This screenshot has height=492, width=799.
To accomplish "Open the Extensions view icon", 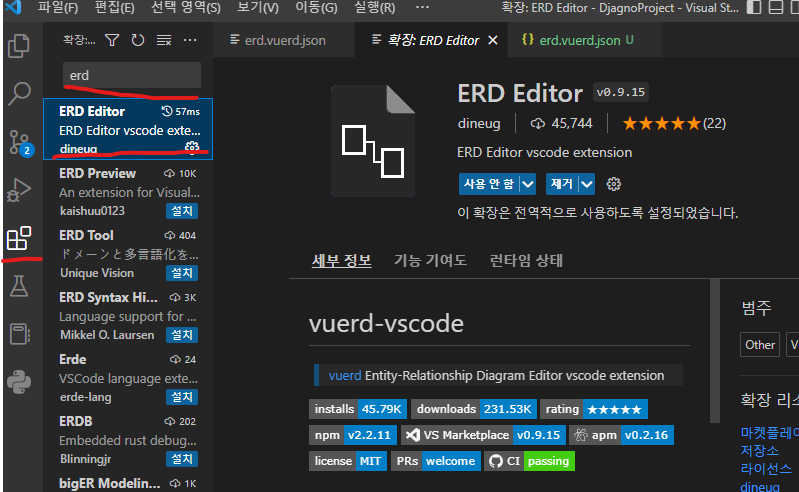I will pos(19,238).
